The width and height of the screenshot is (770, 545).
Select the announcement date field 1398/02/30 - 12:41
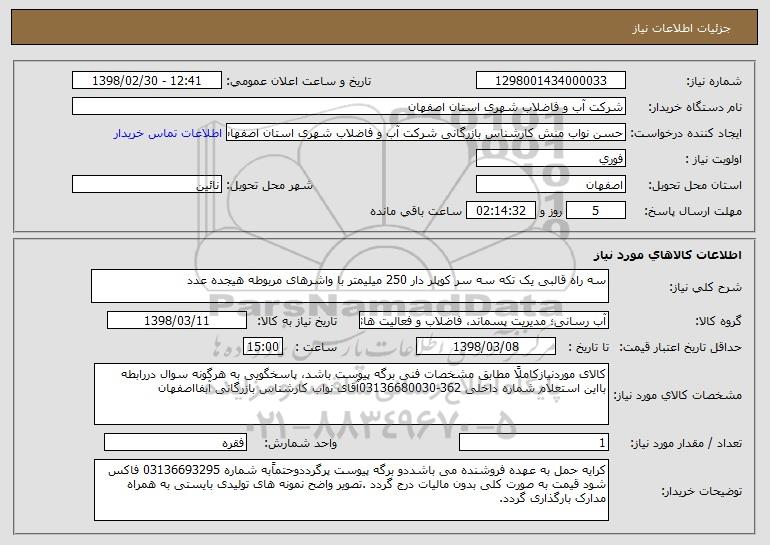pyautogui.click(x=147, y=81)
